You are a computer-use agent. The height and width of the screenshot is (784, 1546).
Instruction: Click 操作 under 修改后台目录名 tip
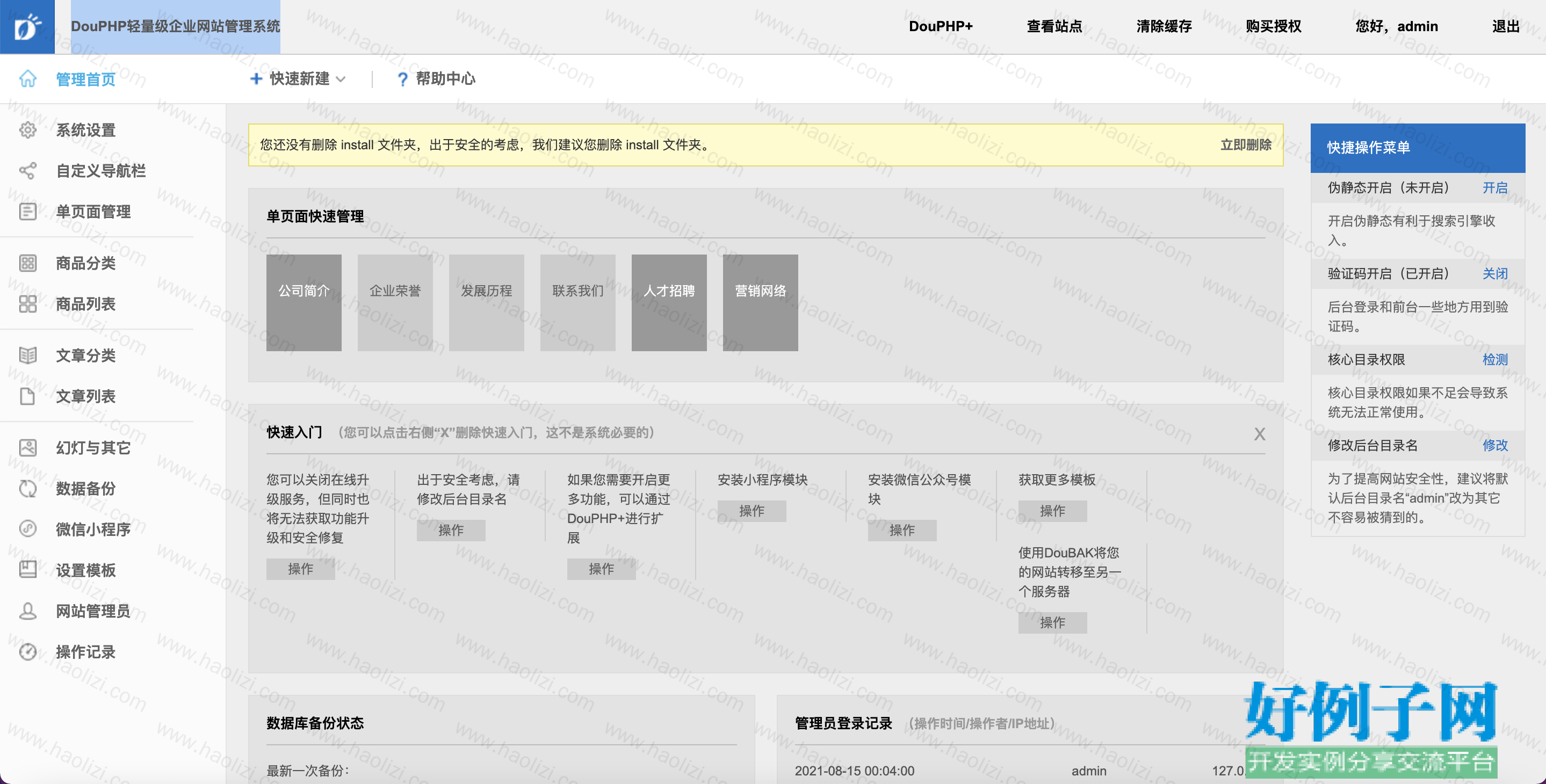[451, 530]
